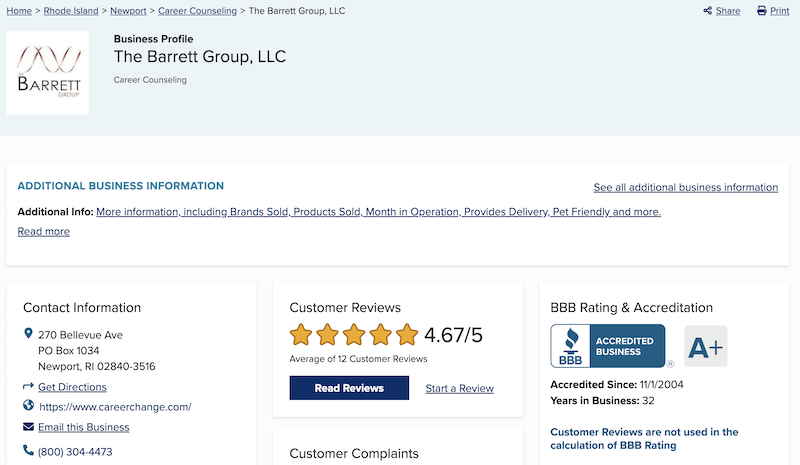This screenshot has width=800, height=465.
Task: Open Get Directions link
Action: pyautogui.click(x=72, y=387)
